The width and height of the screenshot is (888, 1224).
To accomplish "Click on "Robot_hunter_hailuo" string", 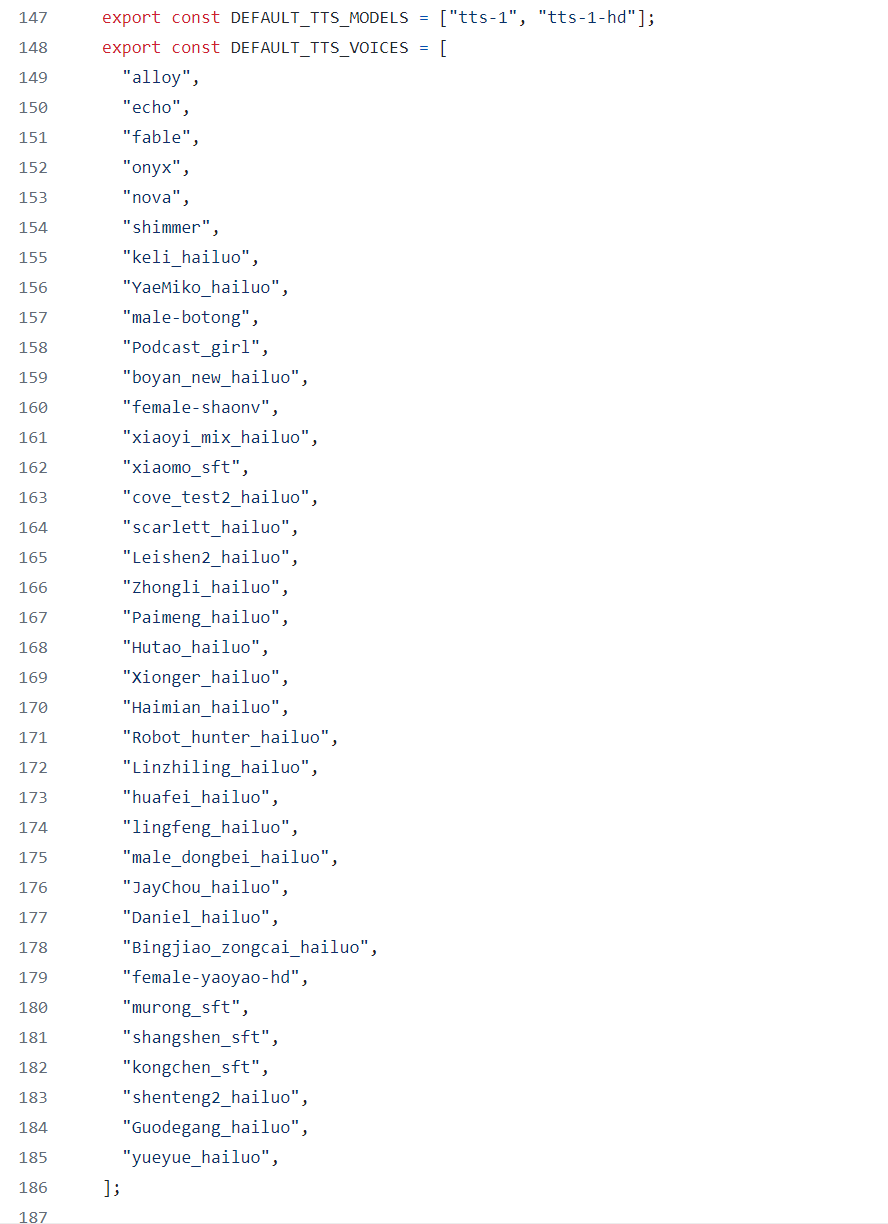I will tap(228, 738).
